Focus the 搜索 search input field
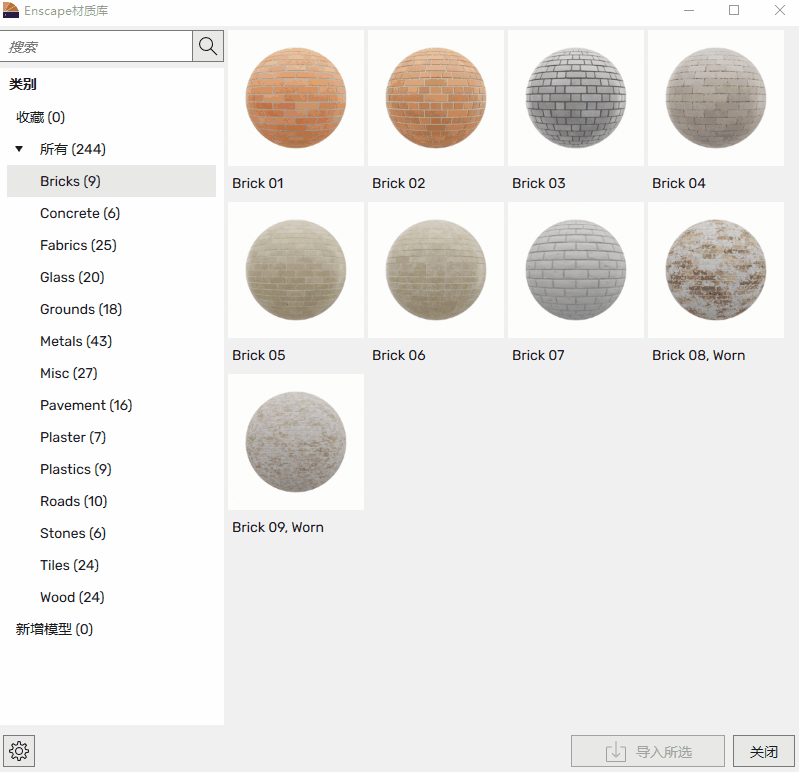The width and height of the screenshot is (799, 772). point(96,46)
